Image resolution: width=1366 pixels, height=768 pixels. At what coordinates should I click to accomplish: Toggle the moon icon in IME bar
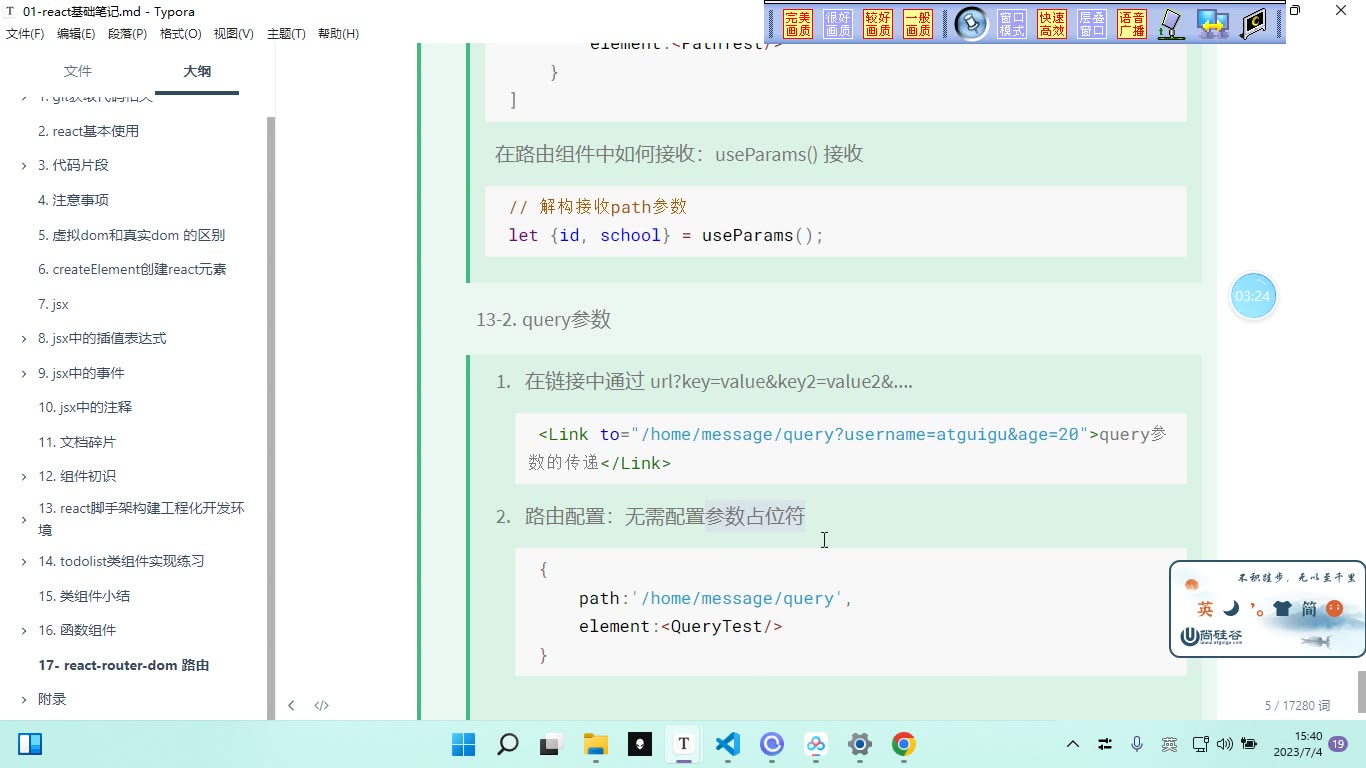[x=1231, y=608]
